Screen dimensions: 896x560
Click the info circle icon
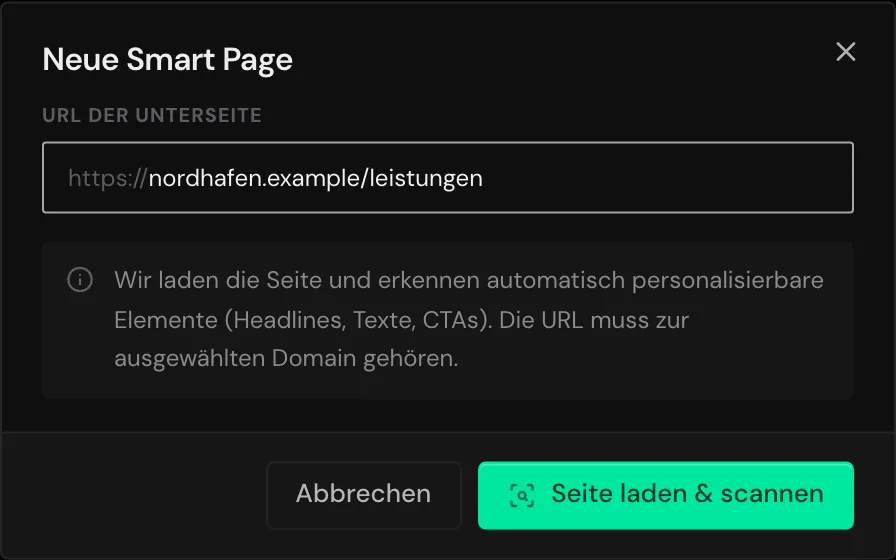(80, 280)
